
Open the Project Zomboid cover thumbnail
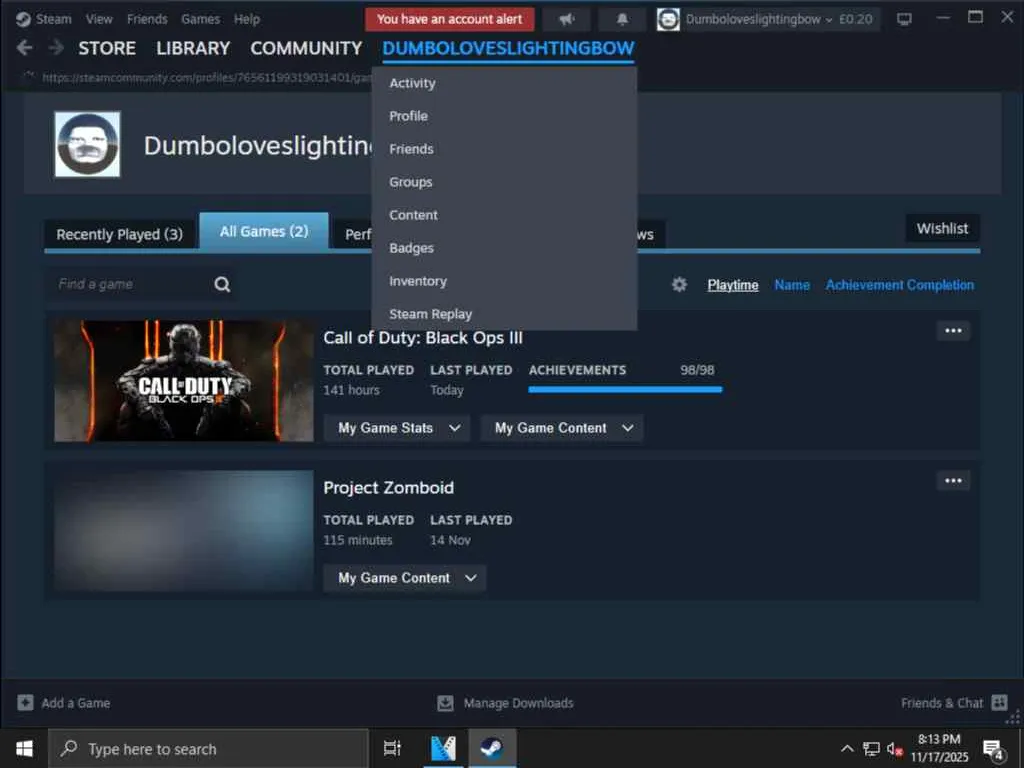[184, 531]
